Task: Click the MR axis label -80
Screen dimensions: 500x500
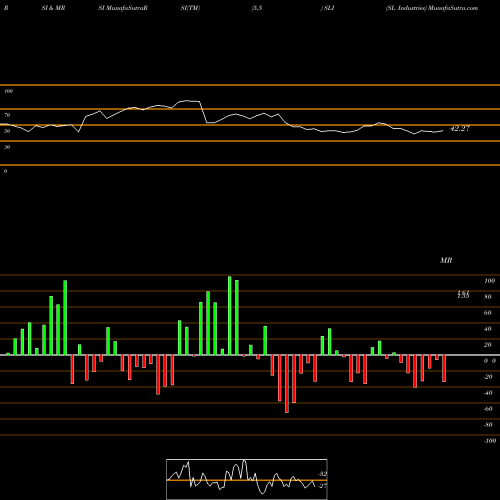Action: click(488, 425)
